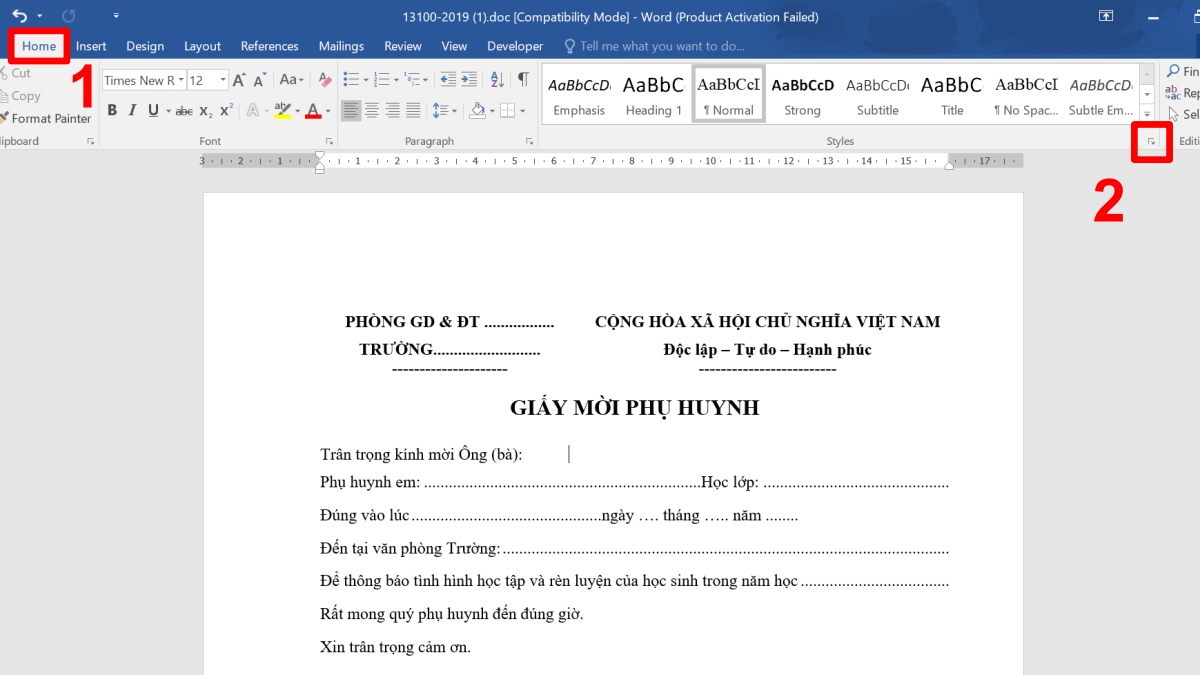Open the Font name dropdown
Screen dimensions: 1200x675
tap(180, 80)
